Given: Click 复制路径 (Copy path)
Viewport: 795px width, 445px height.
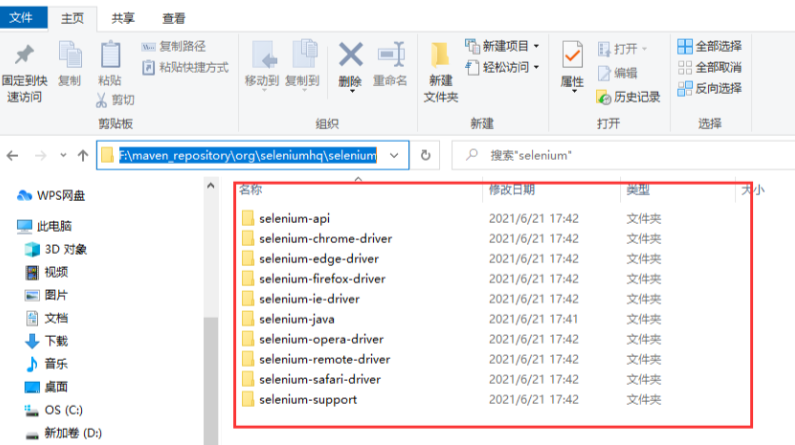Looking at the screenshot, I should 174,47.
